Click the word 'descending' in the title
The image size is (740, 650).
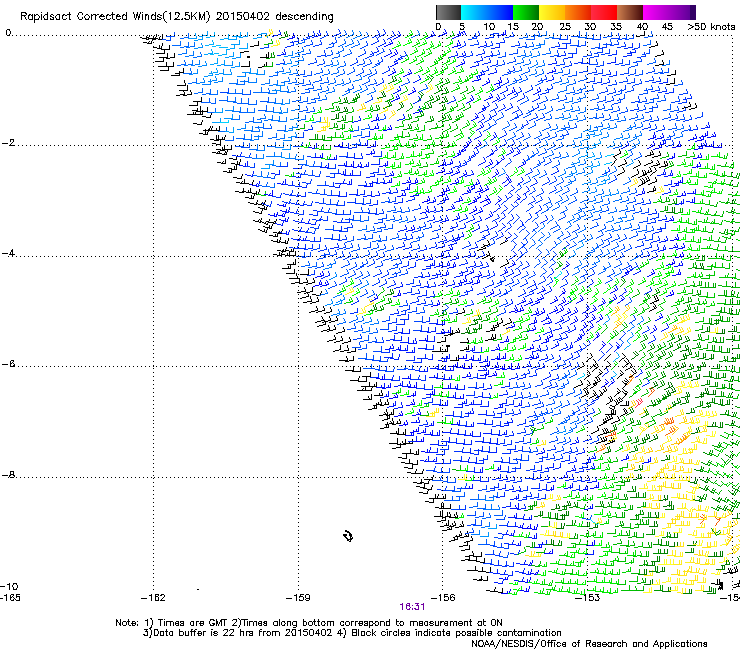304,17
